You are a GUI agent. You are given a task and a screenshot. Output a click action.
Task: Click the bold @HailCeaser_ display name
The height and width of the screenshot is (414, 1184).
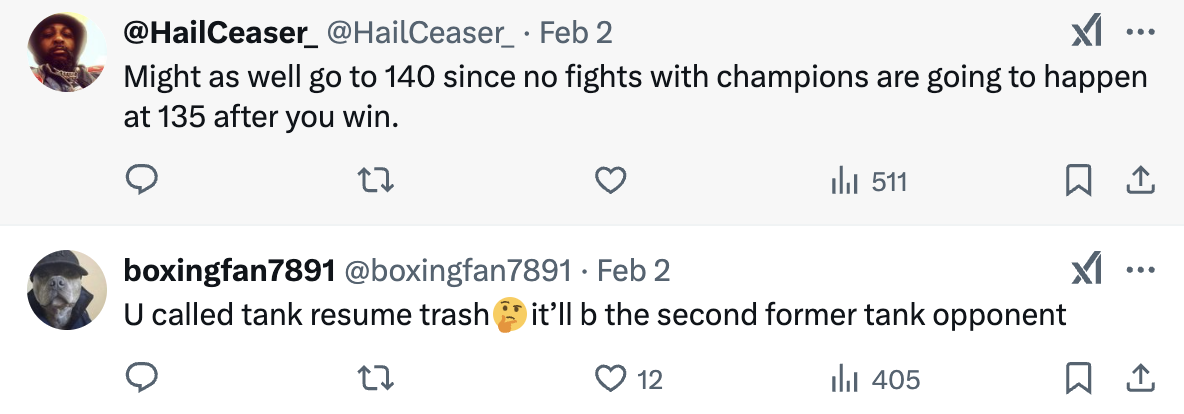(x=220, y=33)
